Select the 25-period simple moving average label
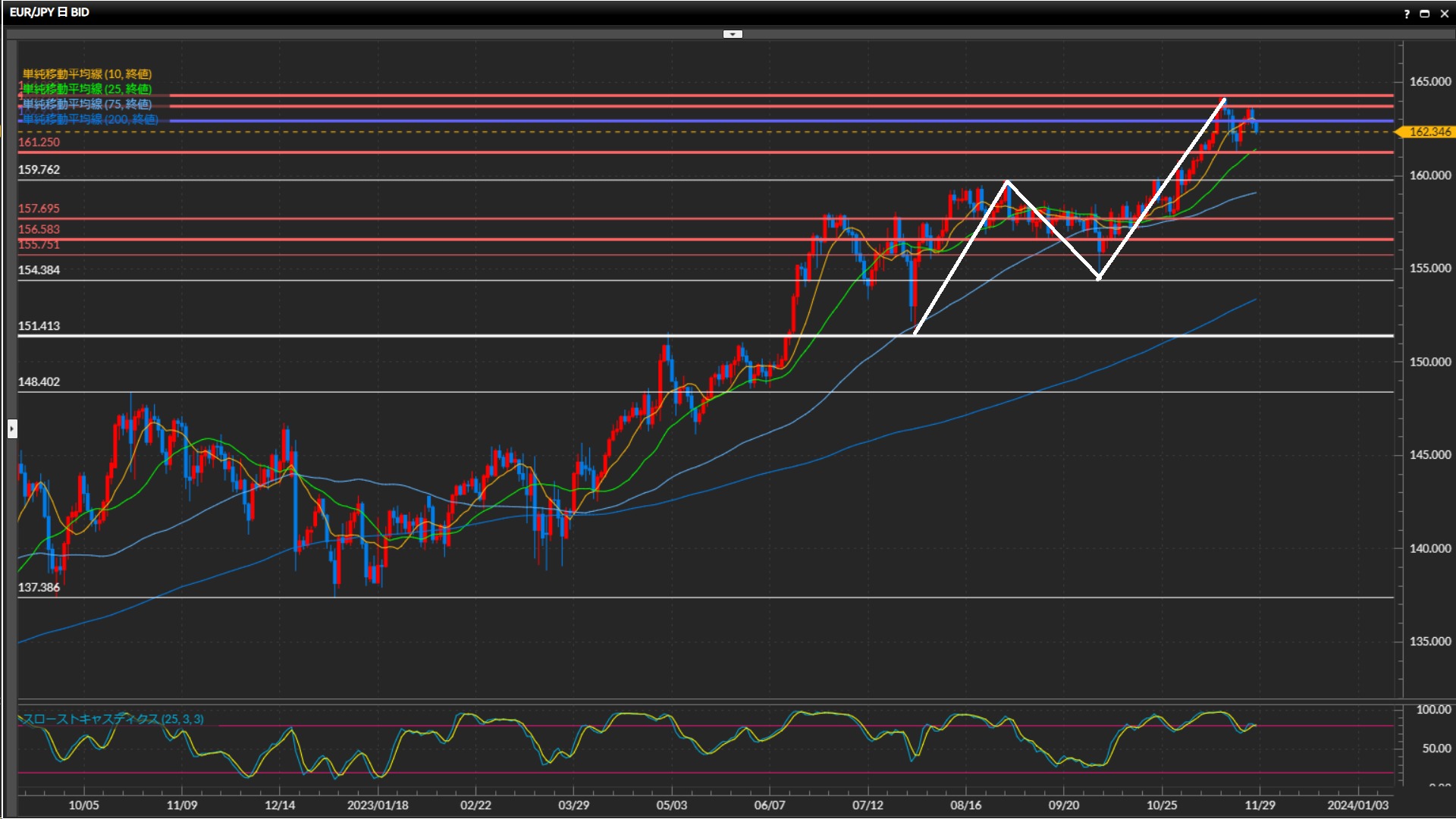The image size is (1456, 819). click(87, 89)
